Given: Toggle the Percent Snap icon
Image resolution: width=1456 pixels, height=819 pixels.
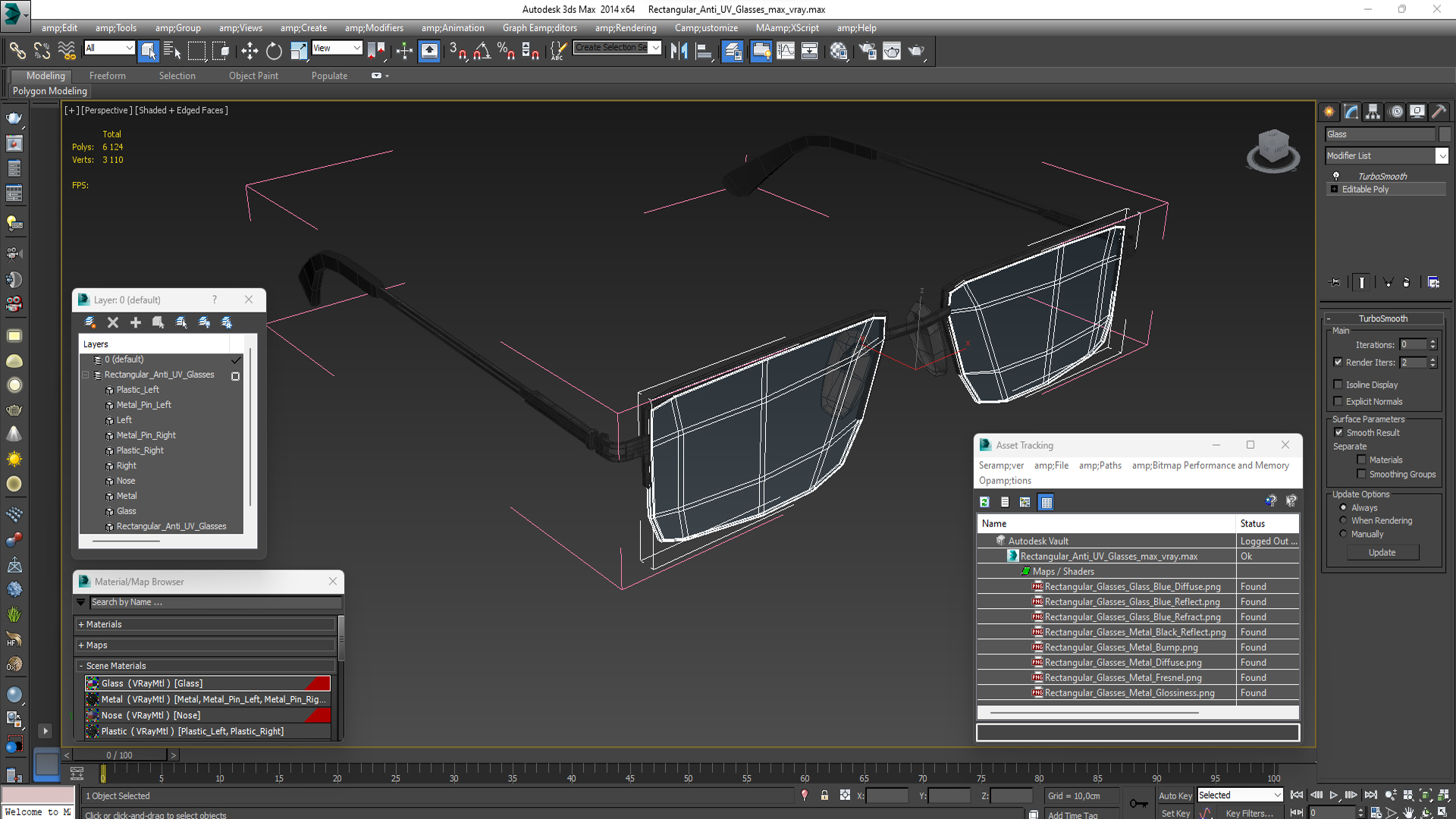Looking at the screenshot, I should click(506, 51).
